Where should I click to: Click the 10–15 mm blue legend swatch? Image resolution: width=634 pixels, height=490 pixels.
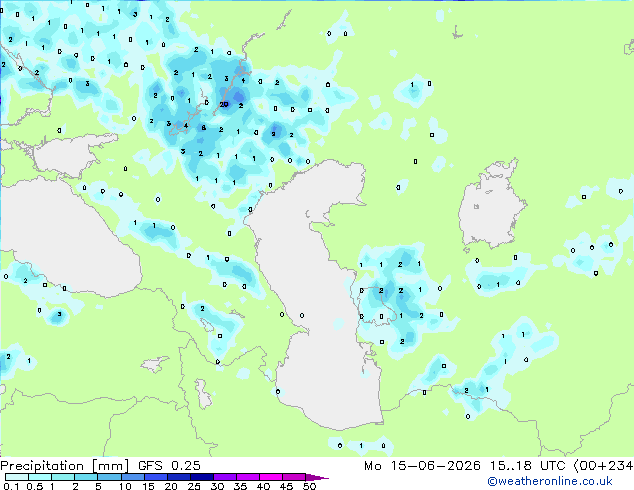(x=132, y=477)
